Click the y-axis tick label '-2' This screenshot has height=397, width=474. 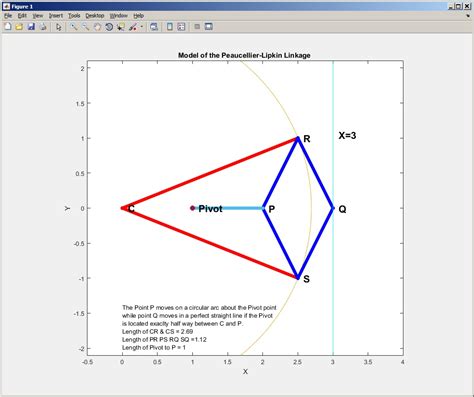click(x=82, y=349)
